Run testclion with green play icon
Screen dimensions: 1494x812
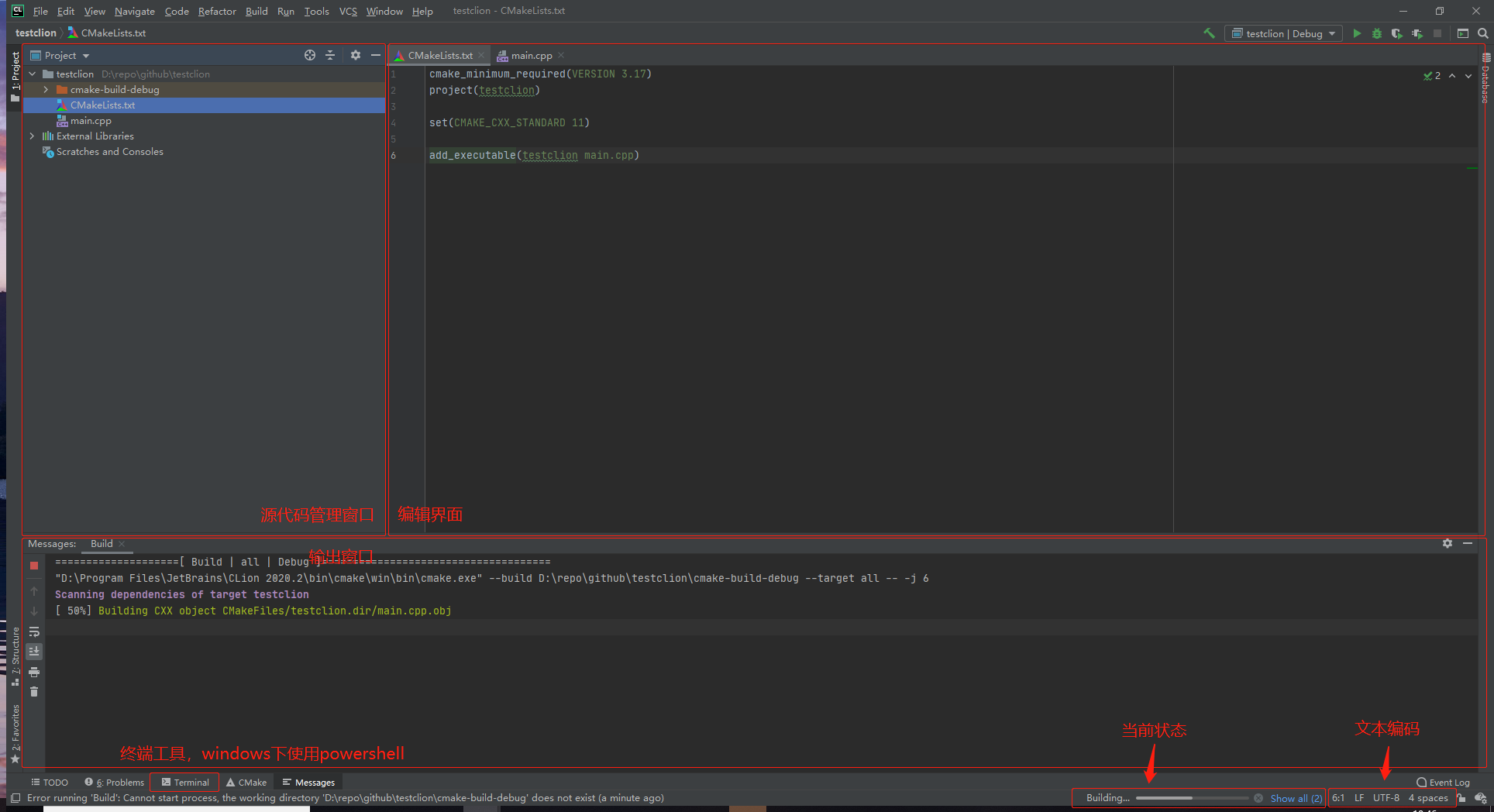(x=1357, y=33)
